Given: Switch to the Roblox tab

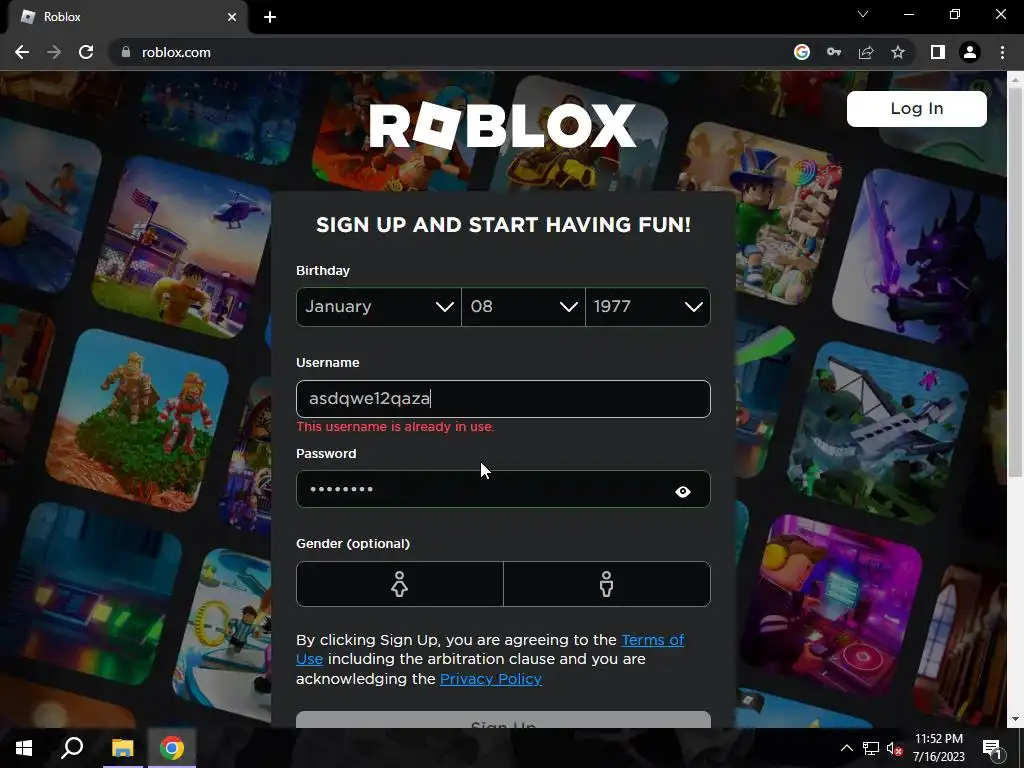Looking at the screenshot, I should pyautogui.click(x=127, y=17).
